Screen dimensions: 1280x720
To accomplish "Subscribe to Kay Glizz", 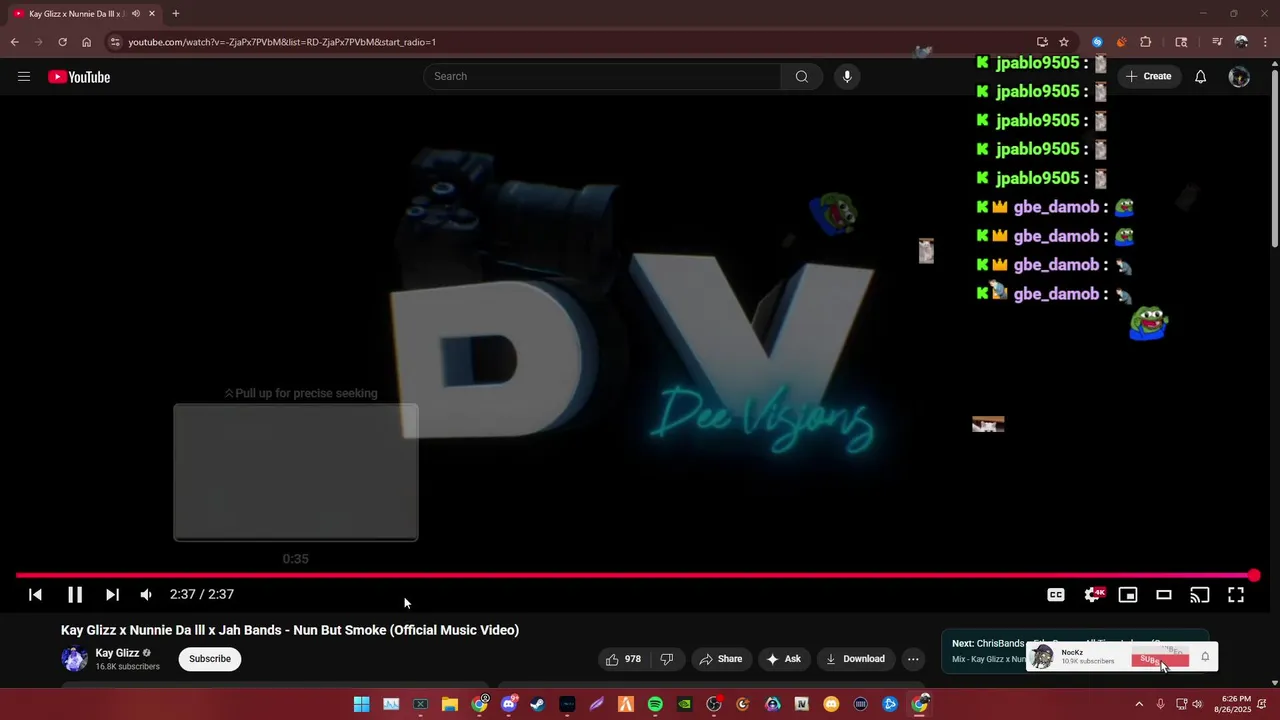I will [x=210, y=659].
